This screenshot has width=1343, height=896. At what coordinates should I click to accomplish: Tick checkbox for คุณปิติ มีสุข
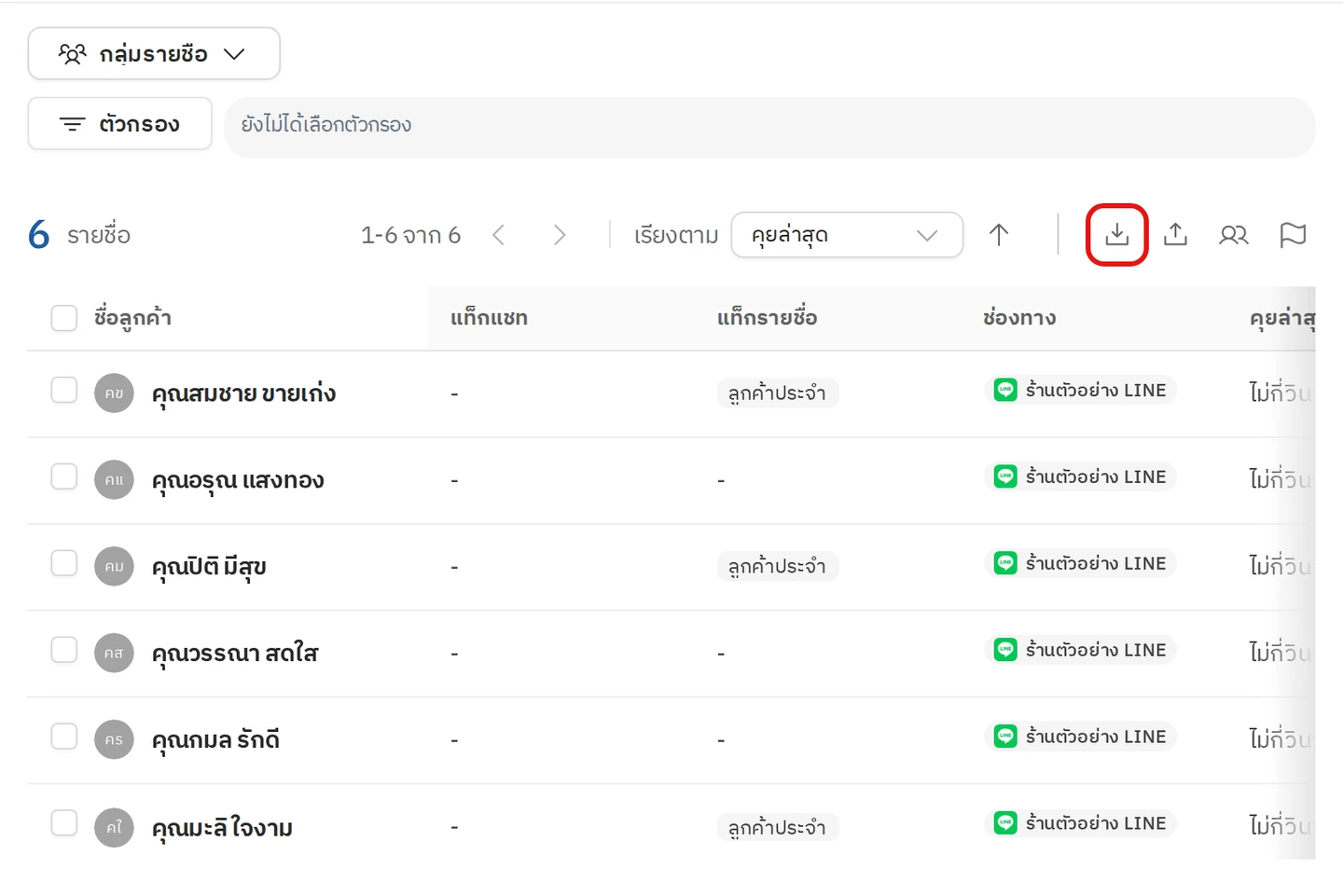pos(64,563)
